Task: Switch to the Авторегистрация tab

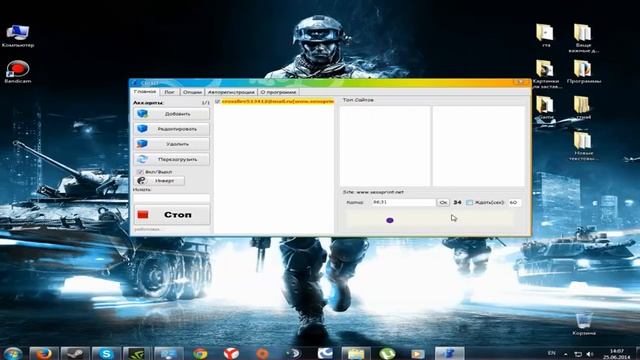Action: click(x=231, y=92)
